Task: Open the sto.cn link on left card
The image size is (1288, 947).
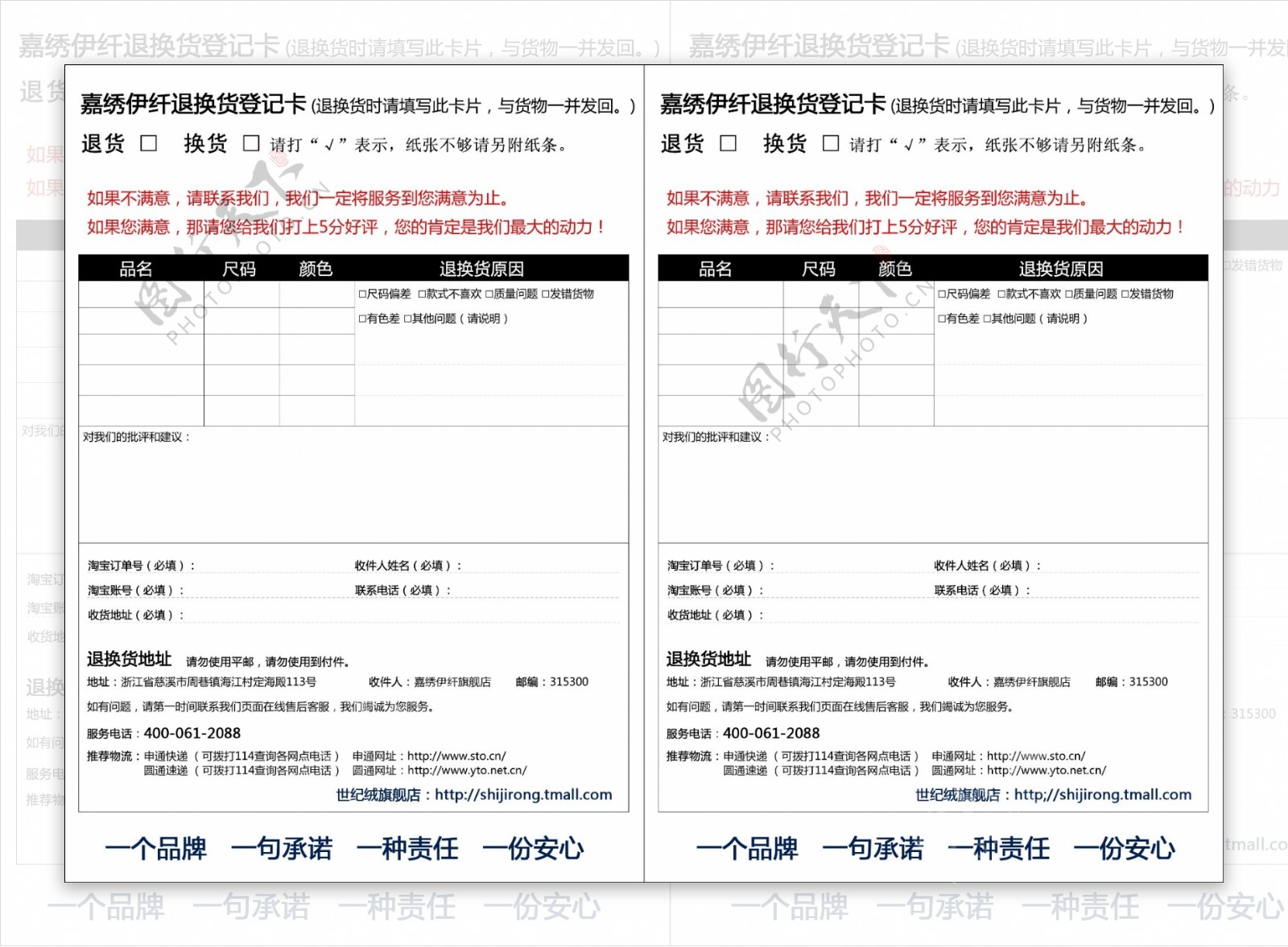Action: pyautogui.click(x=456, y=756)
